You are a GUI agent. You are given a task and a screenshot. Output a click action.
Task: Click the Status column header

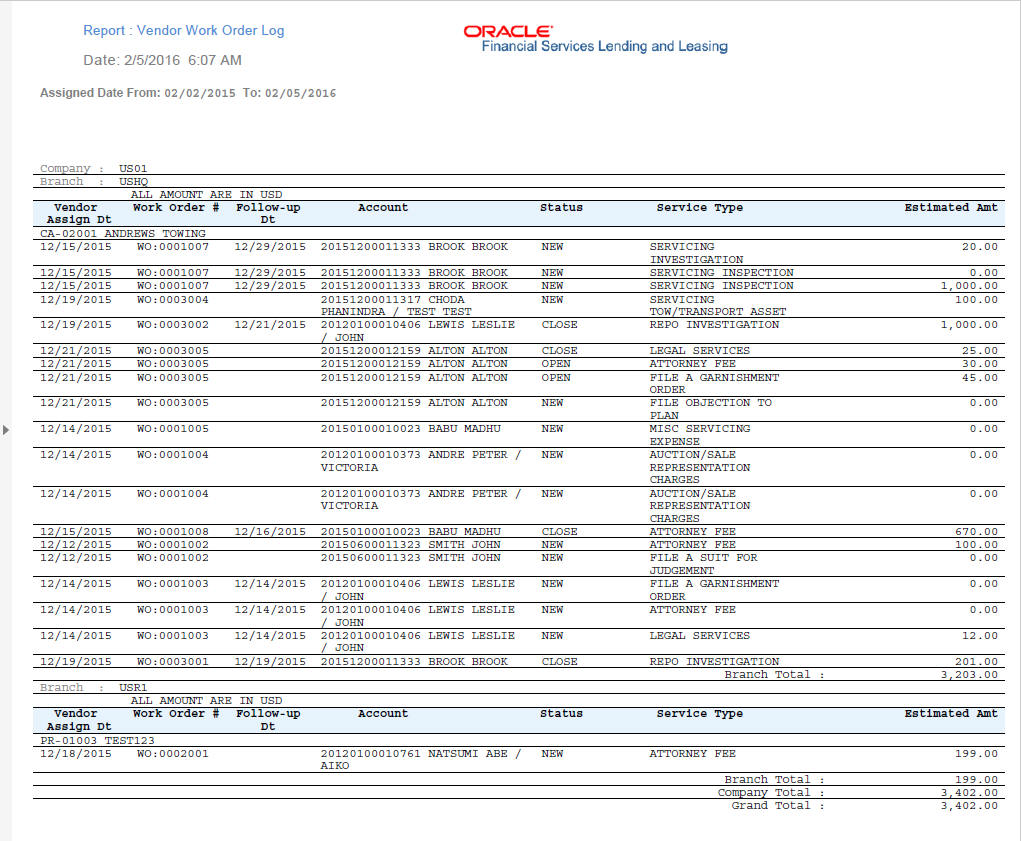[x=561, y=206]
